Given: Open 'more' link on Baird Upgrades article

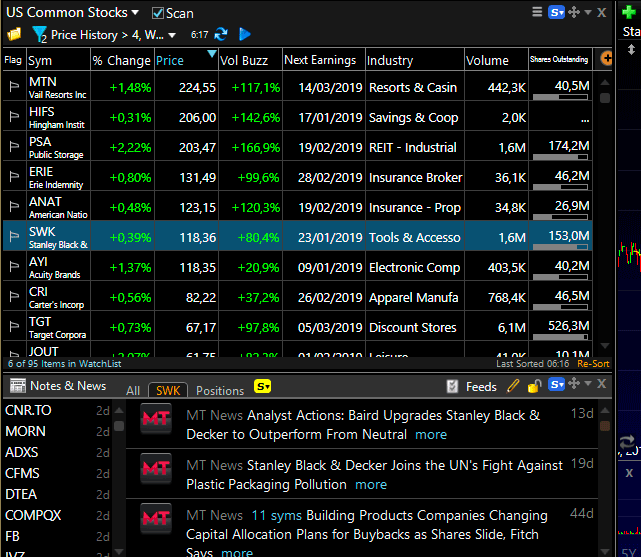Looking at the screenshot, I should coord(431,434).
